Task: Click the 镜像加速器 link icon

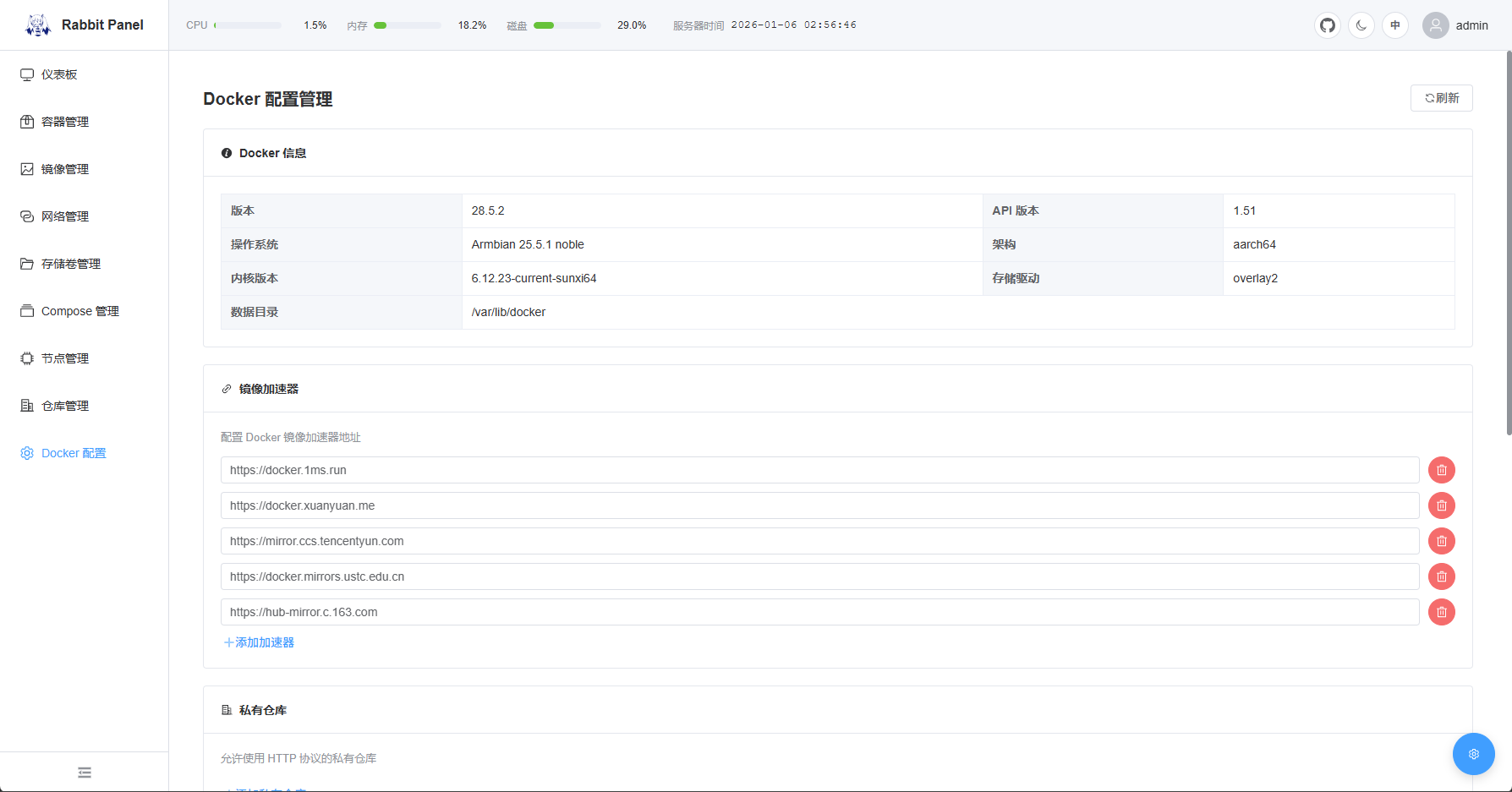Action: [227, 389]
